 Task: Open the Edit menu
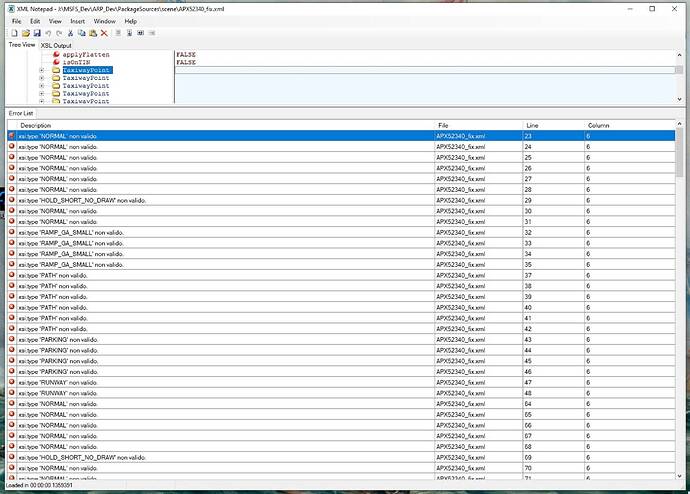tap(35, 21)
